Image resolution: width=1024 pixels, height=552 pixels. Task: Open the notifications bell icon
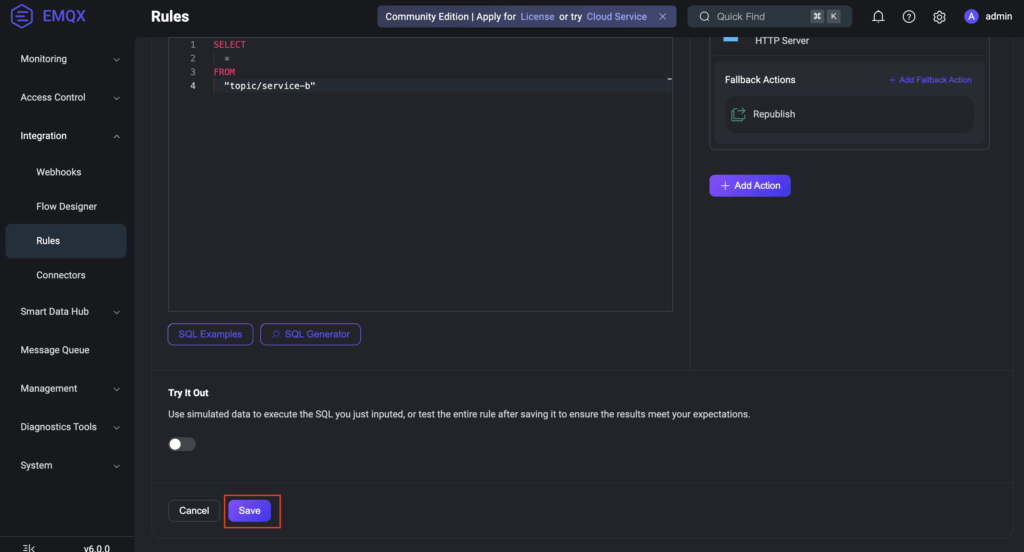coord(878,17)
